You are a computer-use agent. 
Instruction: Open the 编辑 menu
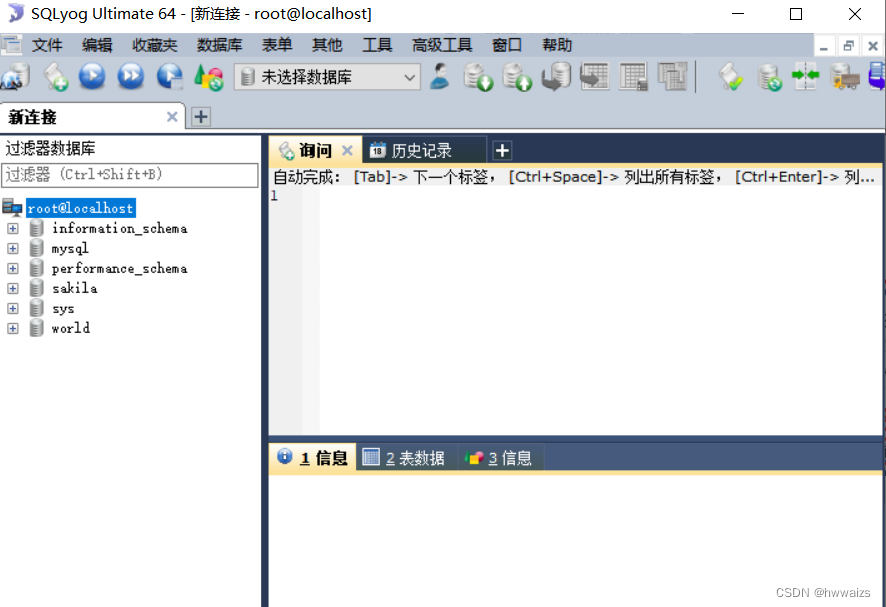click(97, 45)
